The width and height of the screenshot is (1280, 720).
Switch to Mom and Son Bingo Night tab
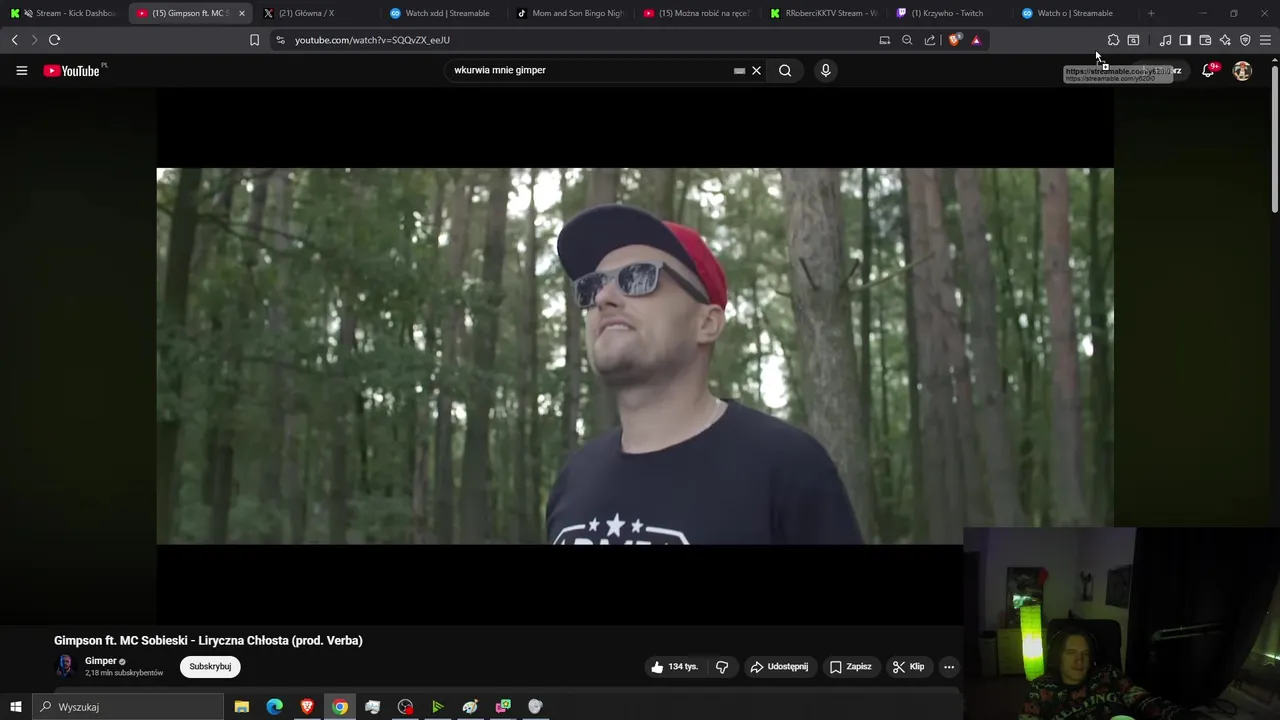(x=569, y=13)
